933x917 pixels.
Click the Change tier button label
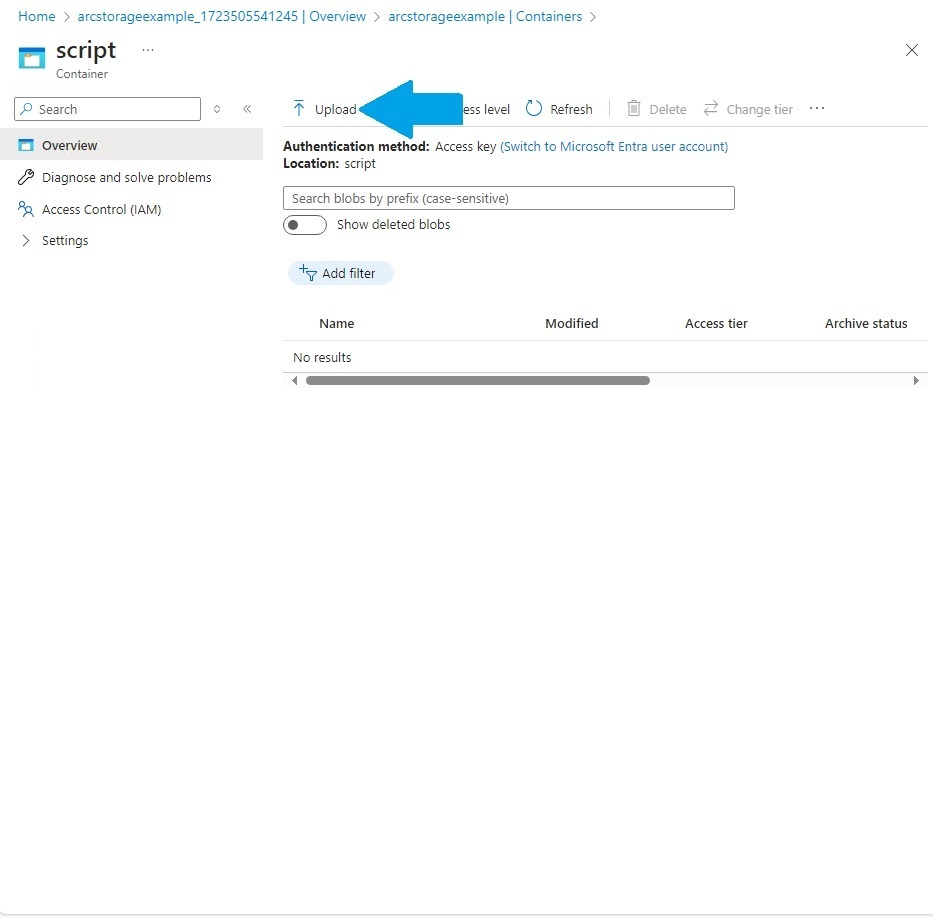(759, 109)
